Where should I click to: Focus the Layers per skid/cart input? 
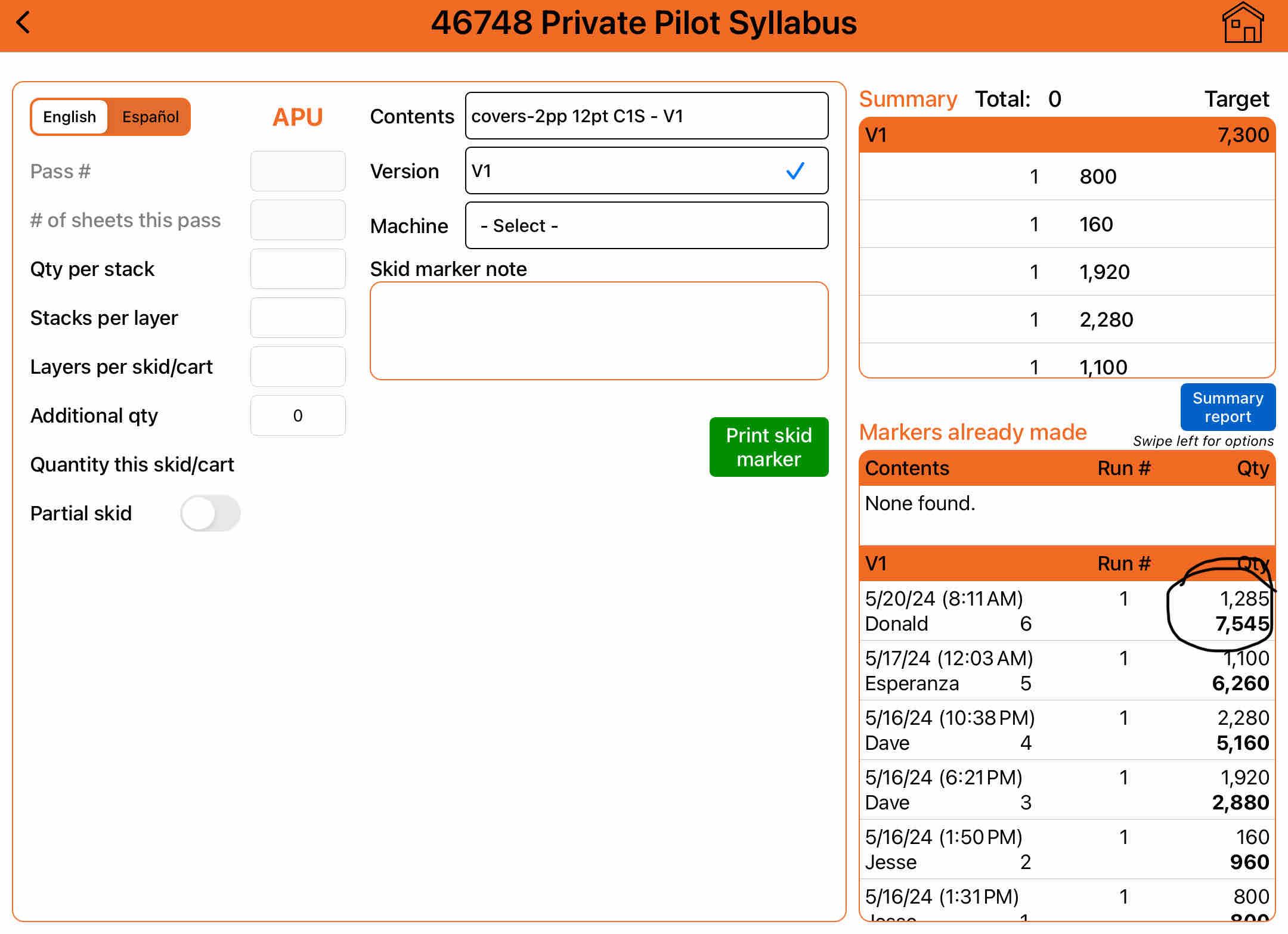pos(298,367)
